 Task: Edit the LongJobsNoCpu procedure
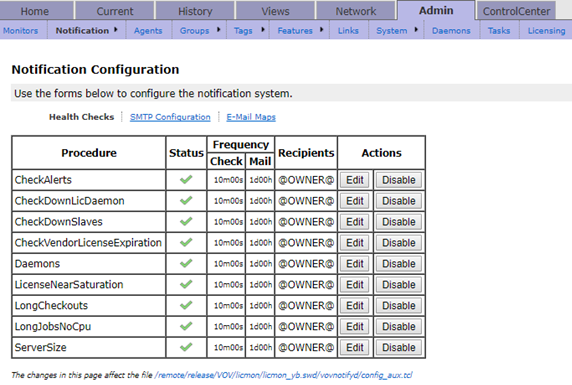pos(355,326)
